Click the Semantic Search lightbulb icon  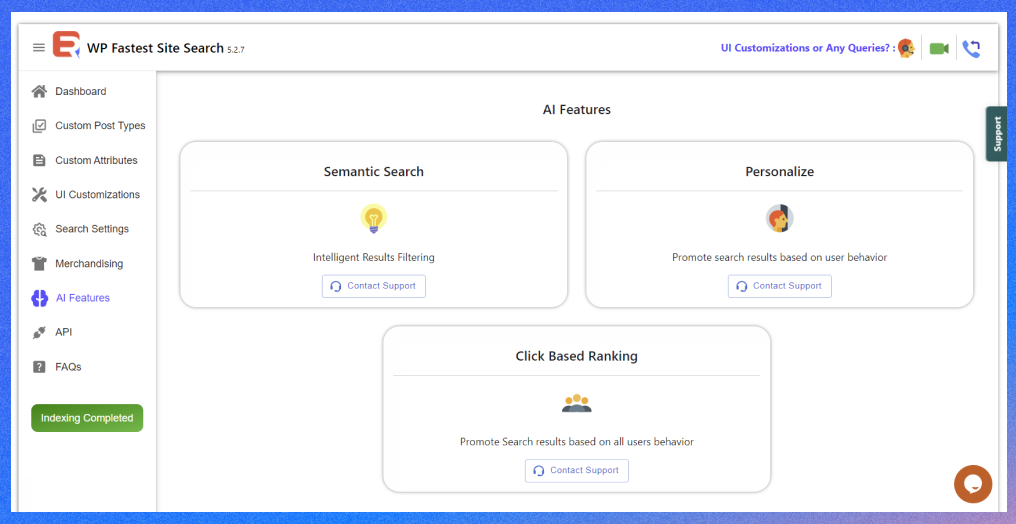coord(374,218)
